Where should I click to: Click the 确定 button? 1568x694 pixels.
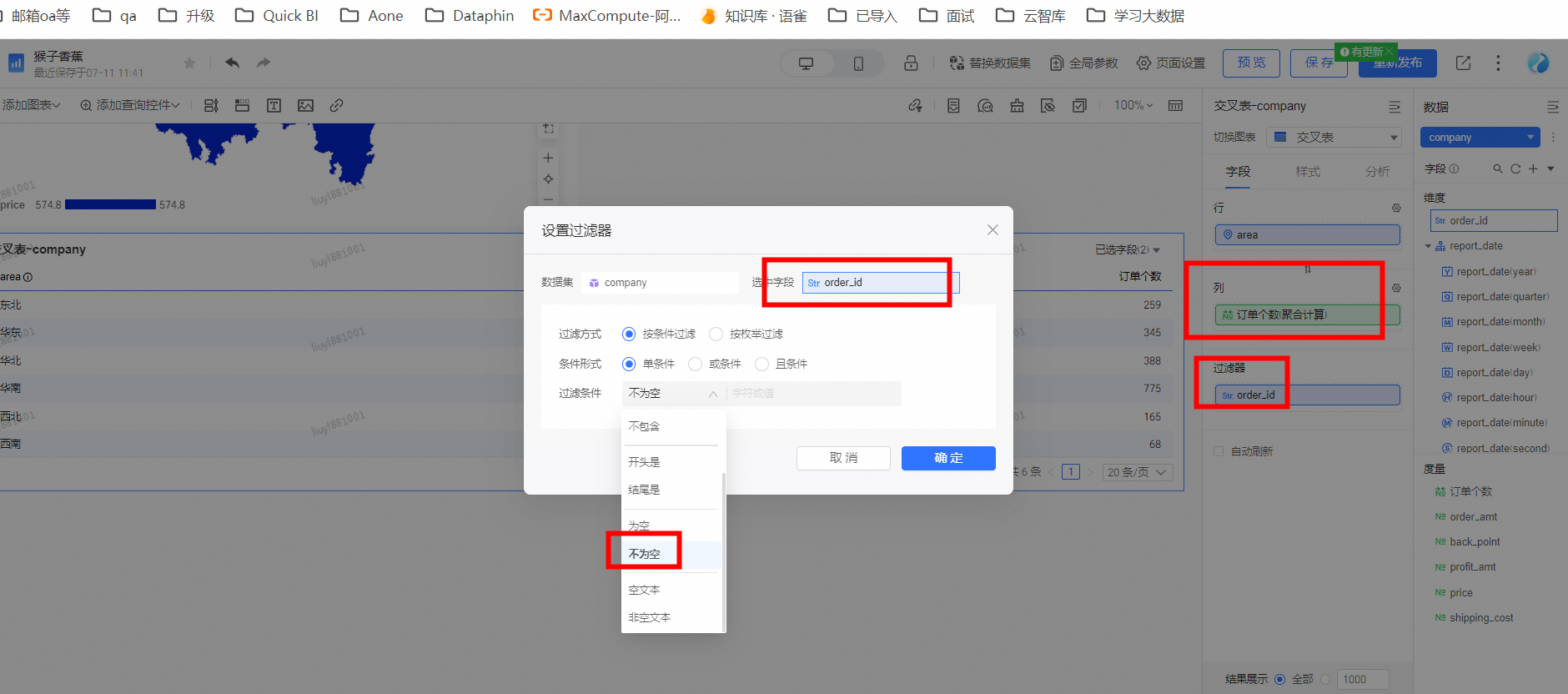pos(947,458)
